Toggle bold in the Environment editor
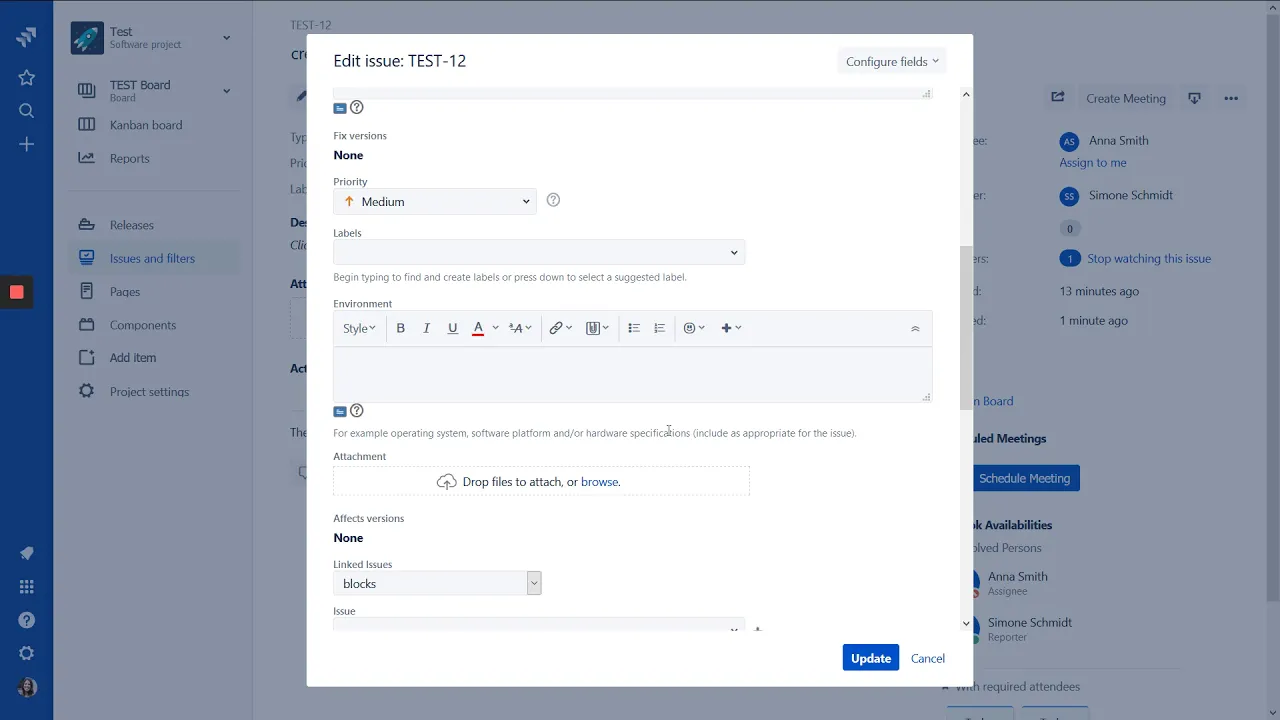This screenshot has height=720, width=1280. click(401, 328)
